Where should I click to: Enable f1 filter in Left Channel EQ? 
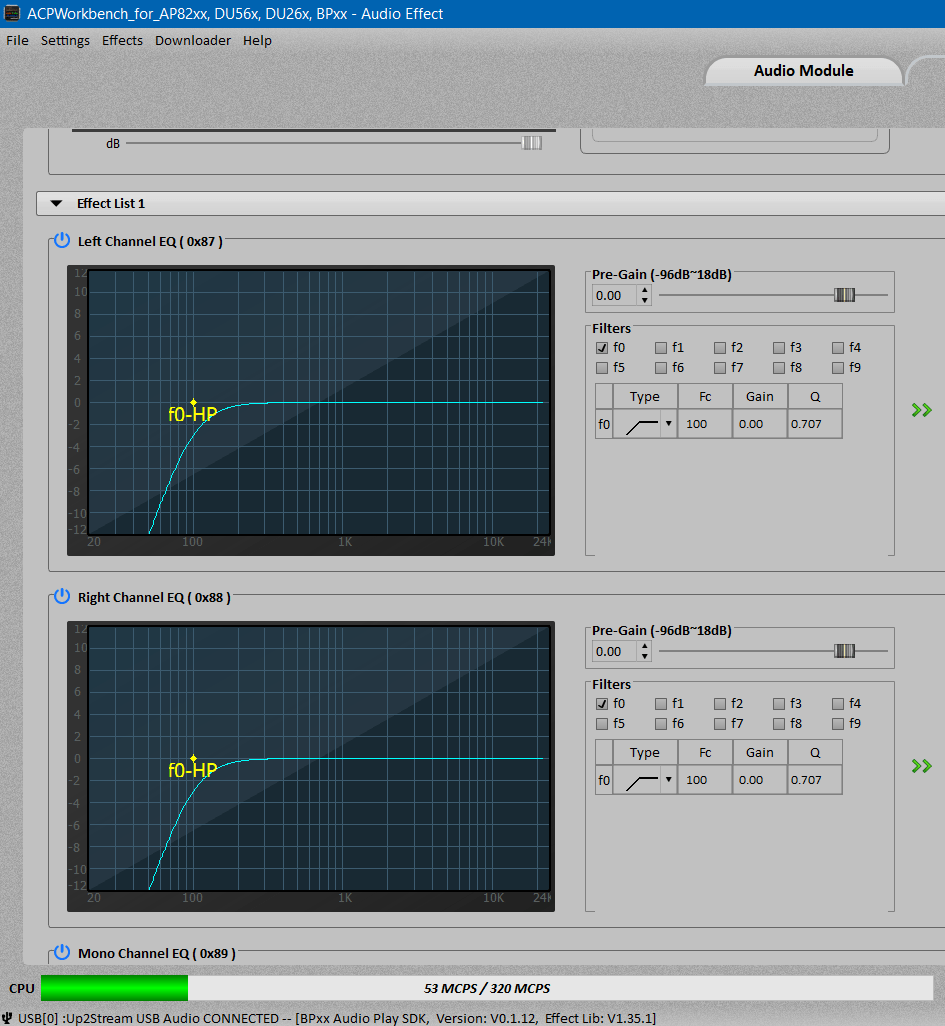[x=661, y=348]
